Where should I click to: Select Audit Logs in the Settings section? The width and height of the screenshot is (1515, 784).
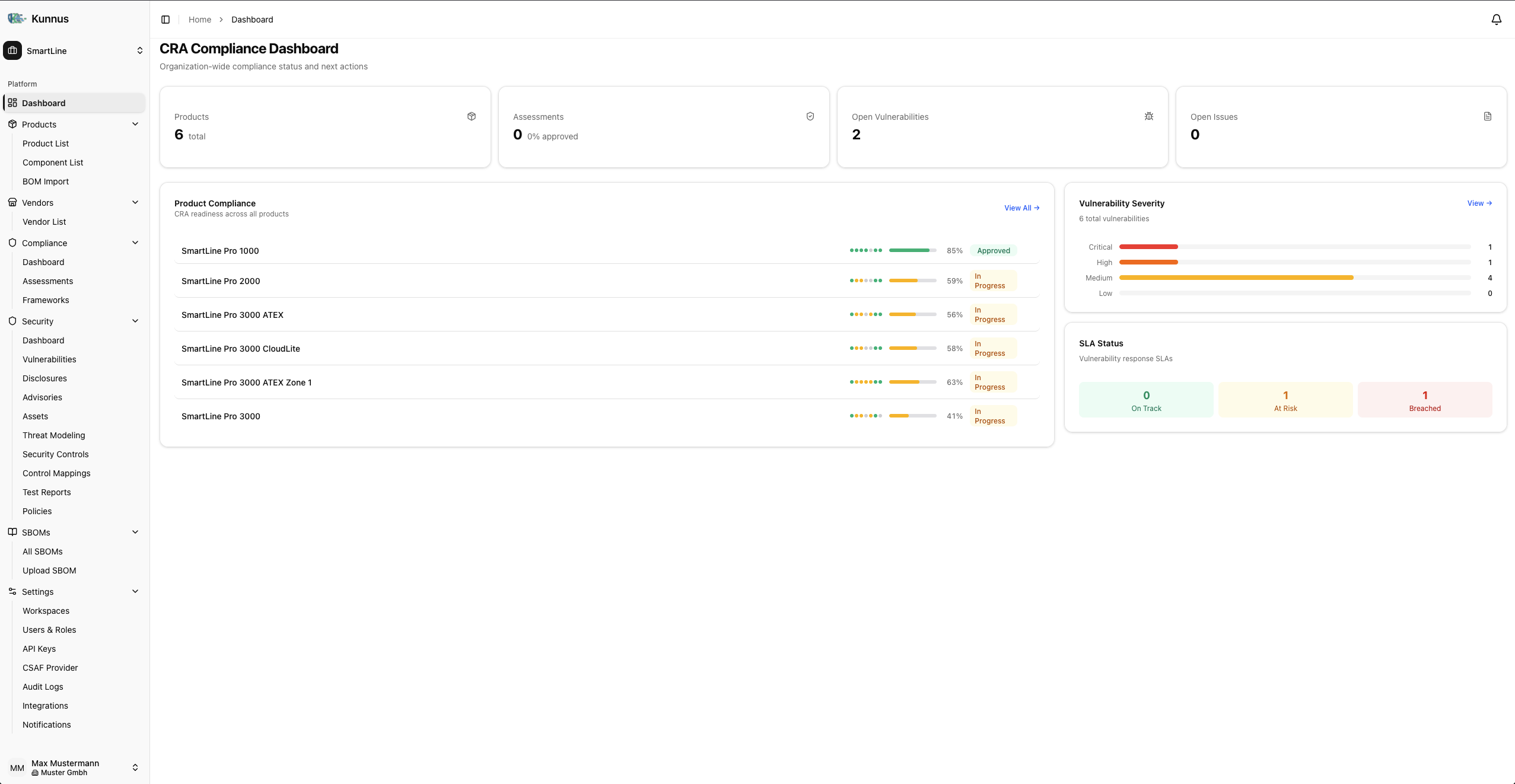(x=43, y=686)
